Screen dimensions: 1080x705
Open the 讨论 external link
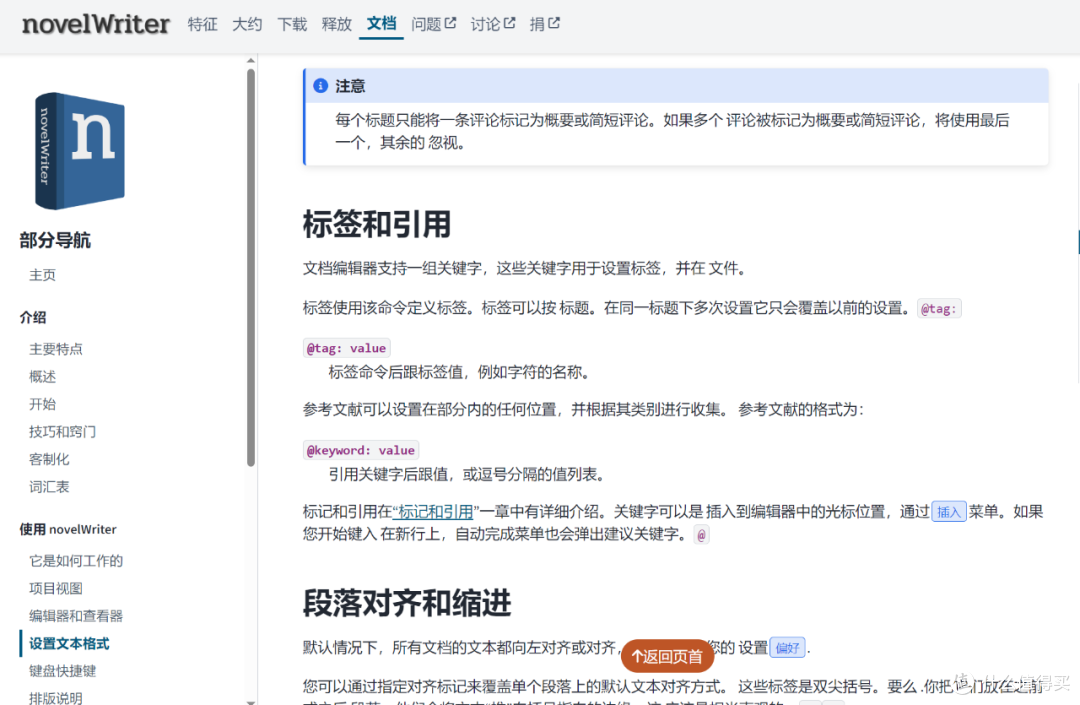click(492, 24)
